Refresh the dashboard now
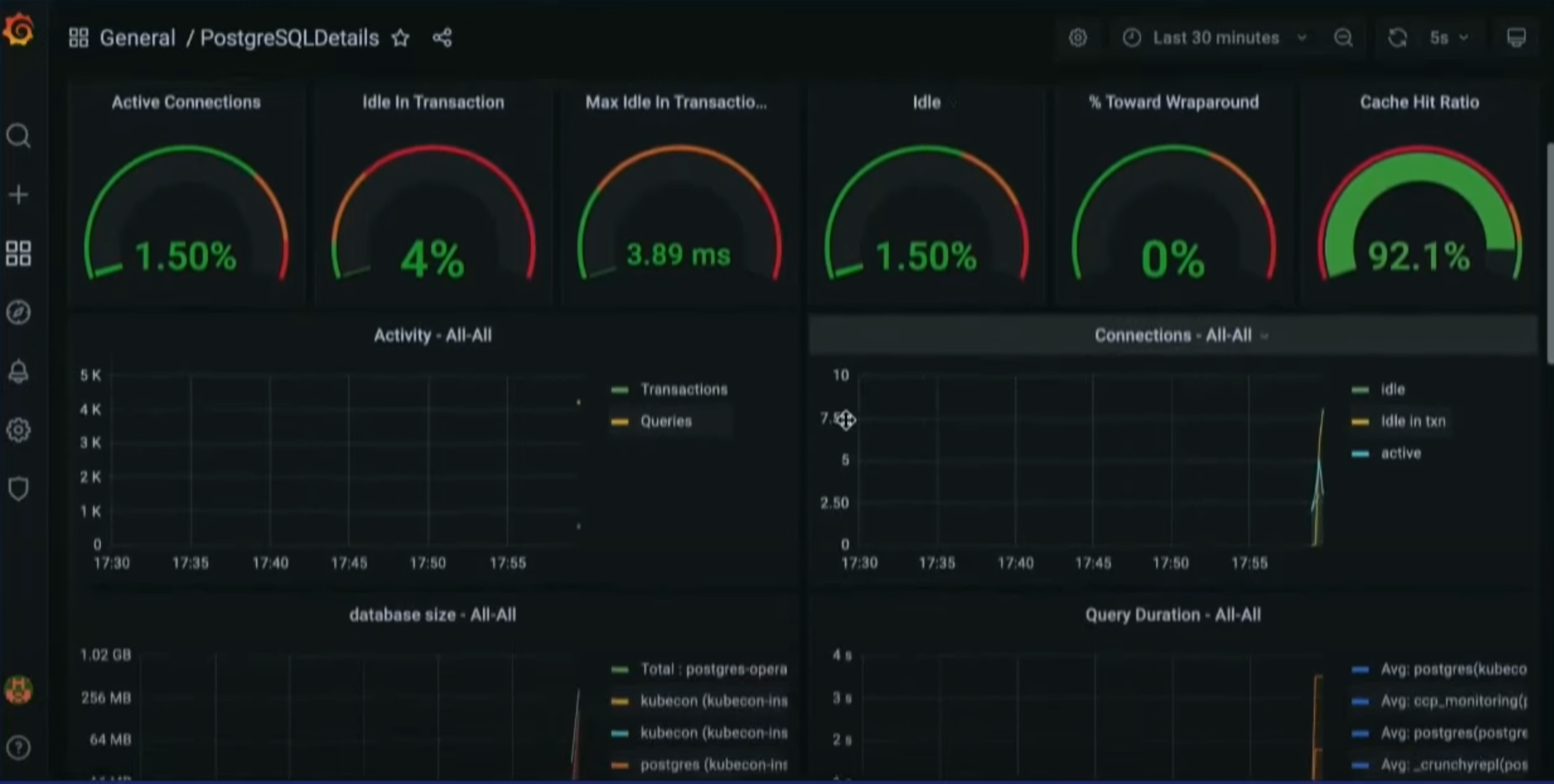Image resolution: width=1554 pixels, height=784 pixels. [1397, 38]
